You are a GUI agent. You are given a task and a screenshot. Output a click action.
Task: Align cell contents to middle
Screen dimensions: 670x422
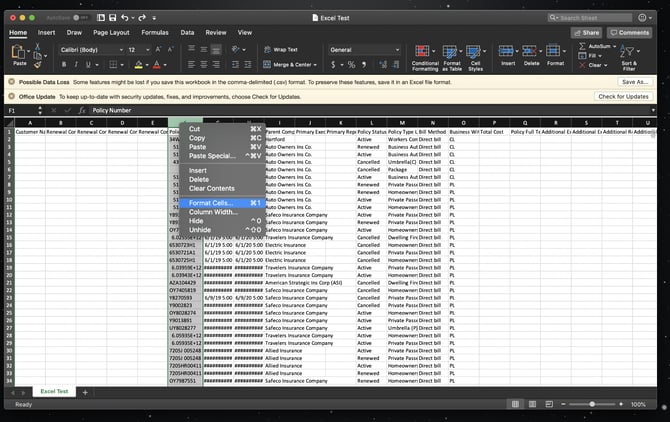tap(204, 49)
